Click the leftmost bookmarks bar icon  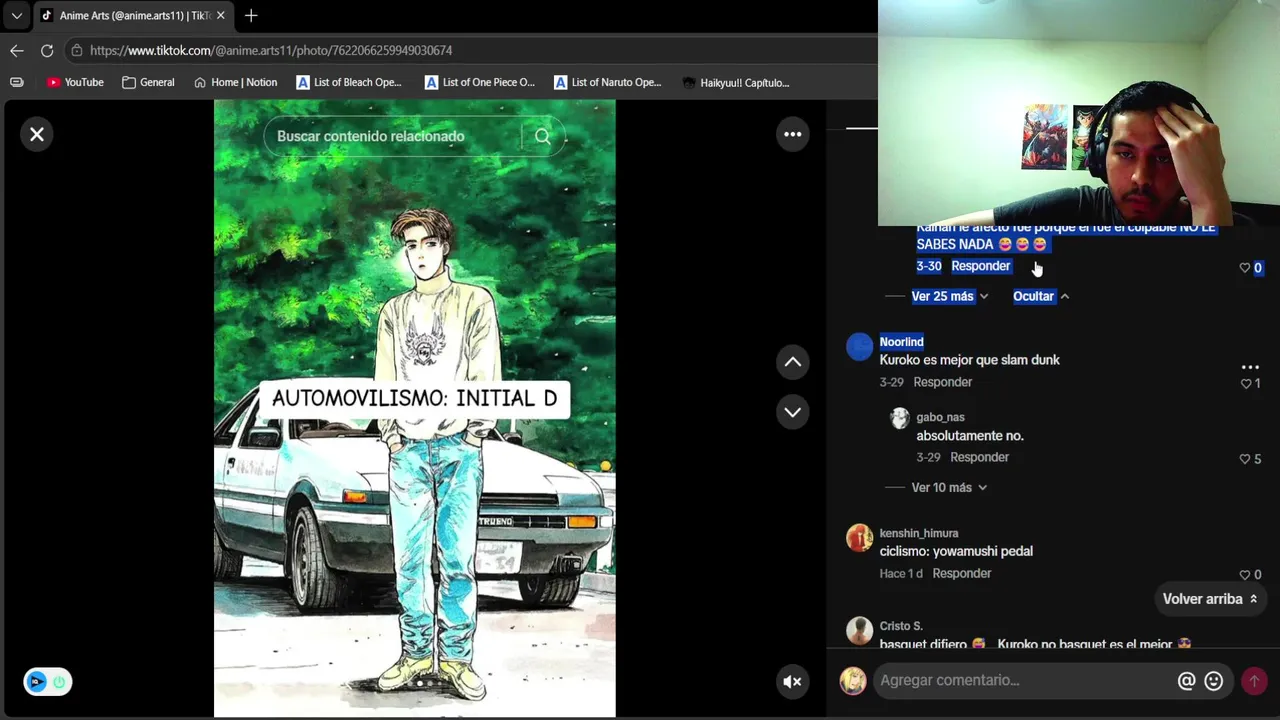click(17, 82)
